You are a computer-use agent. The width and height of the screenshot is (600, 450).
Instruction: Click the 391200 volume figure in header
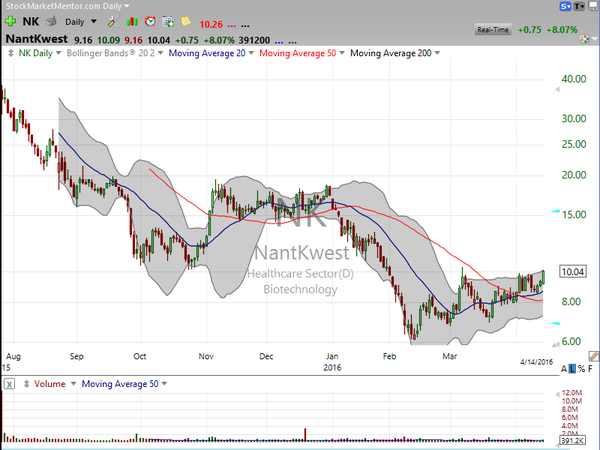point(254,40)
